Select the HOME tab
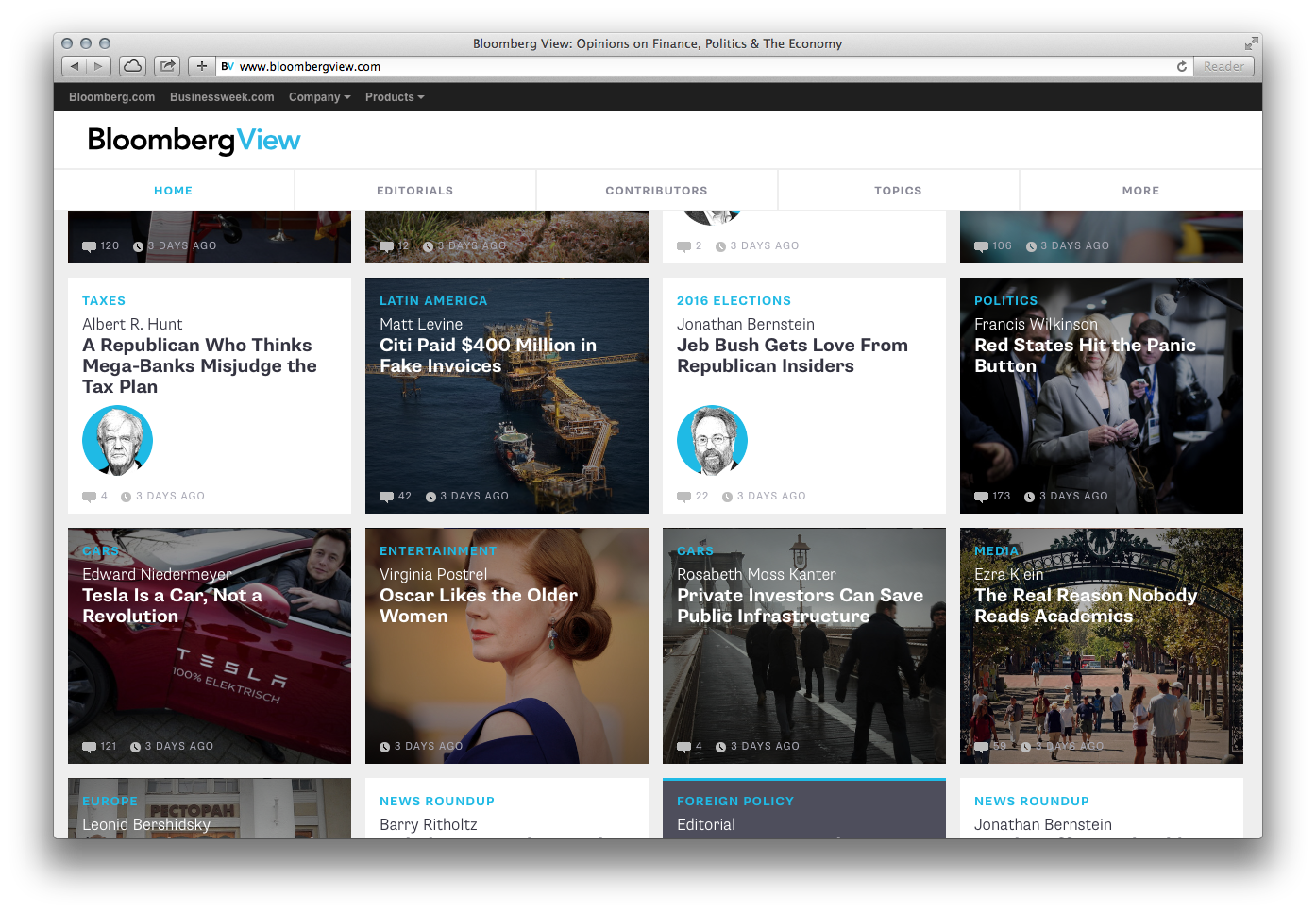The image size is (1316, 913). (174, 191)
